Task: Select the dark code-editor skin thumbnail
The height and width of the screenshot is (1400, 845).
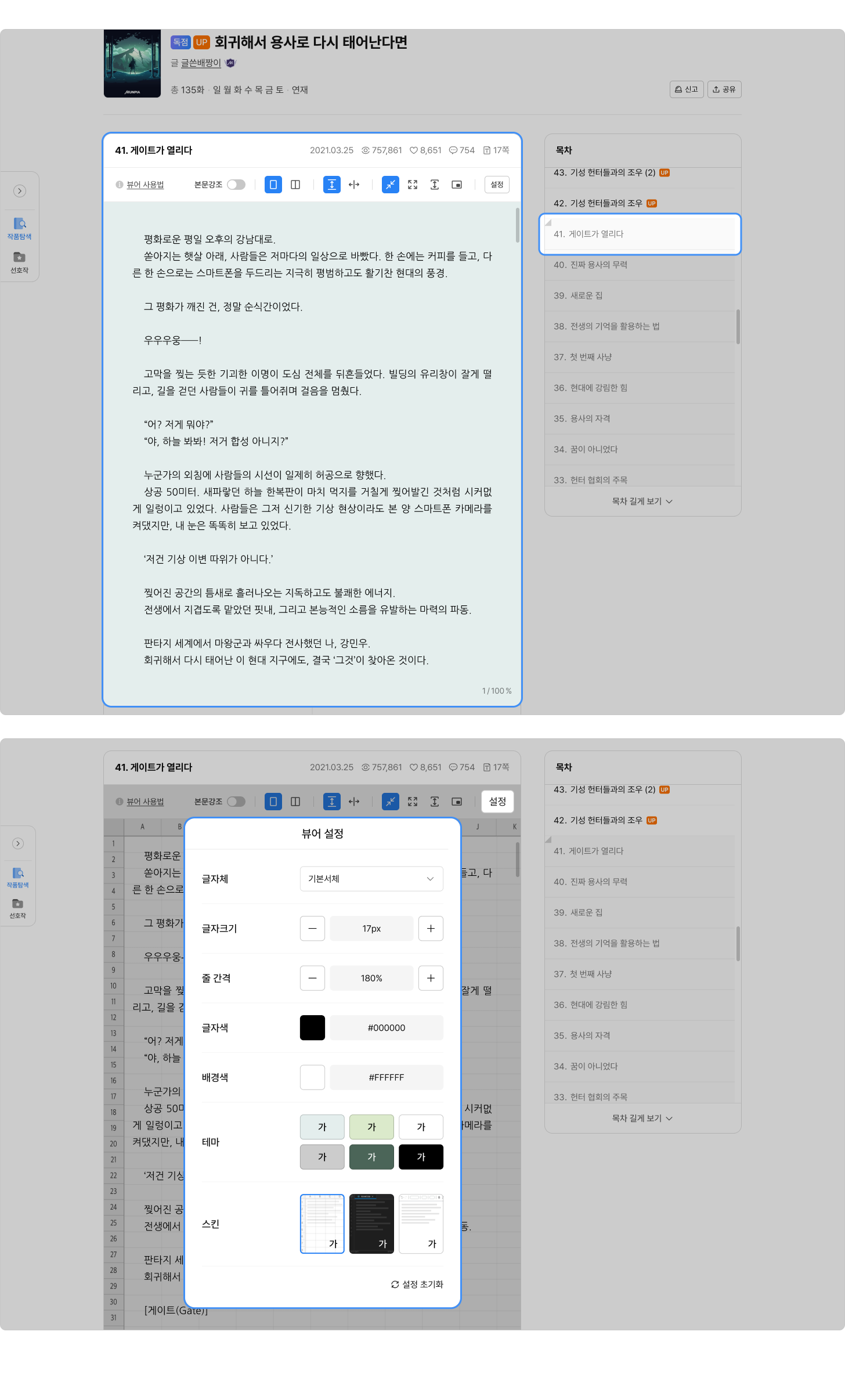Action: (x=371, y=1224)
